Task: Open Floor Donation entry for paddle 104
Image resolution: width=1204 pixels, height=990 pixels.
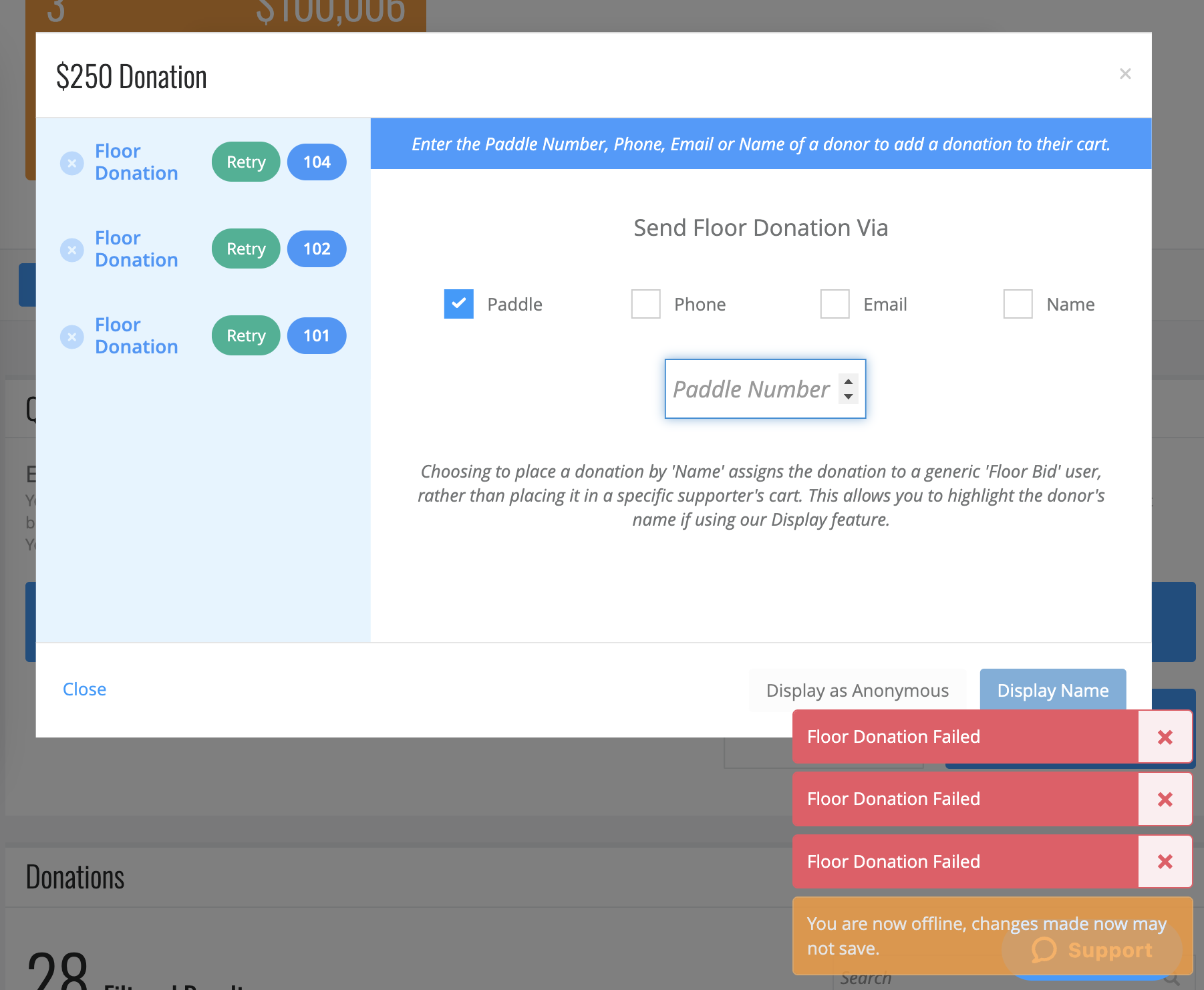Action: (x=136, y=162)
